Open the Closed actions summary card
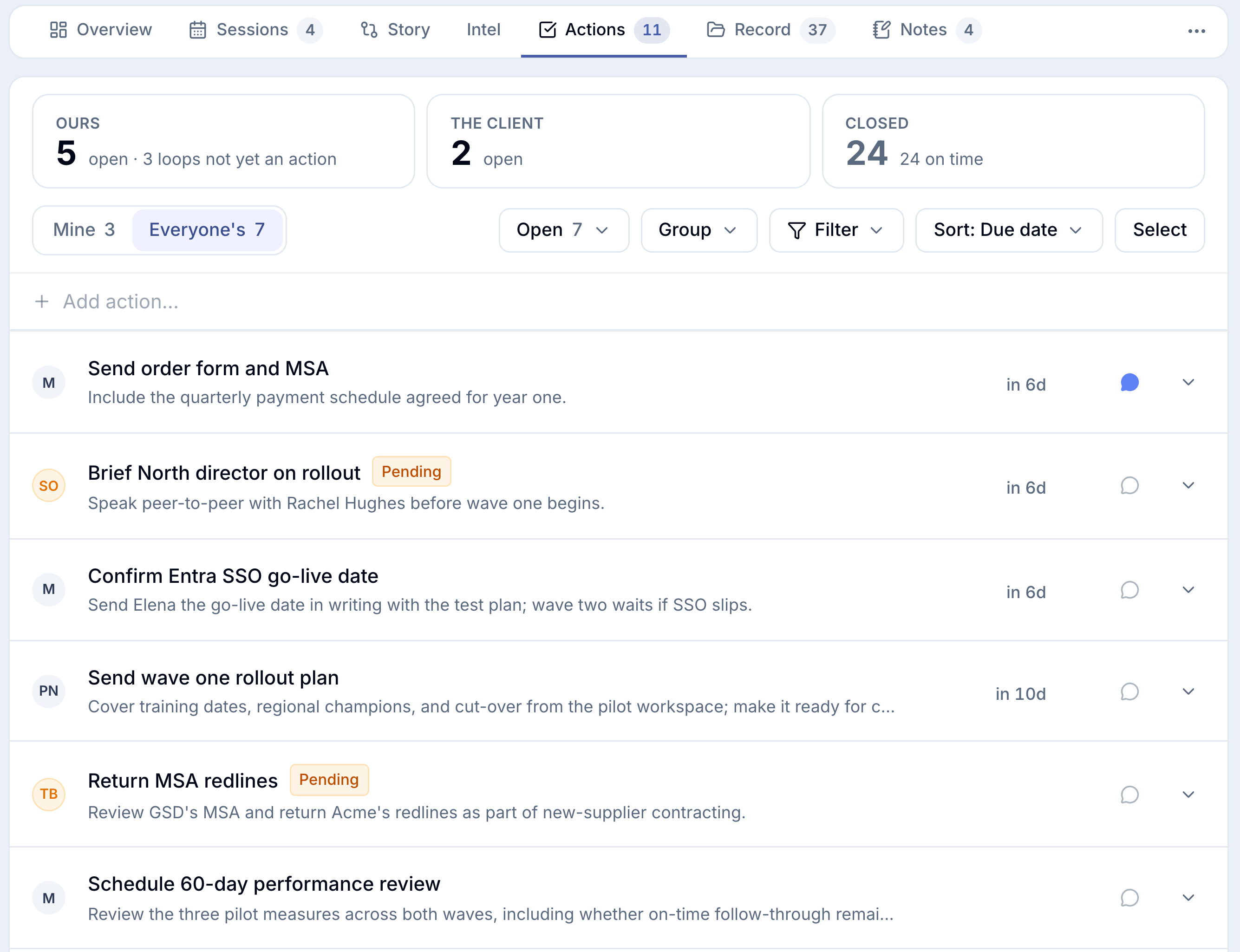1240x952 pixels. 1013,141
